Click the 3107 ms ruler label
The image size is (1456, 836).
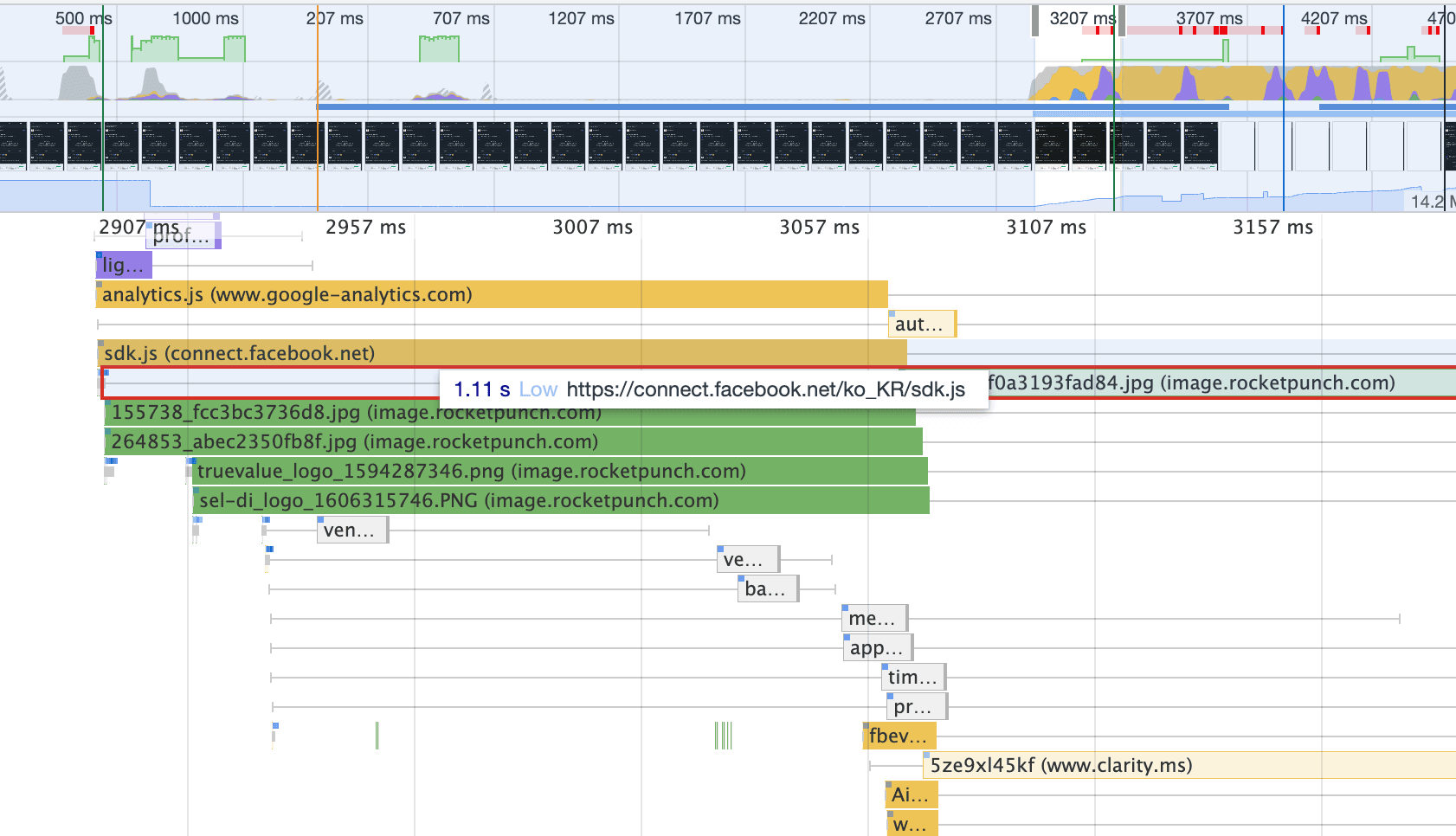[1047, 227]
